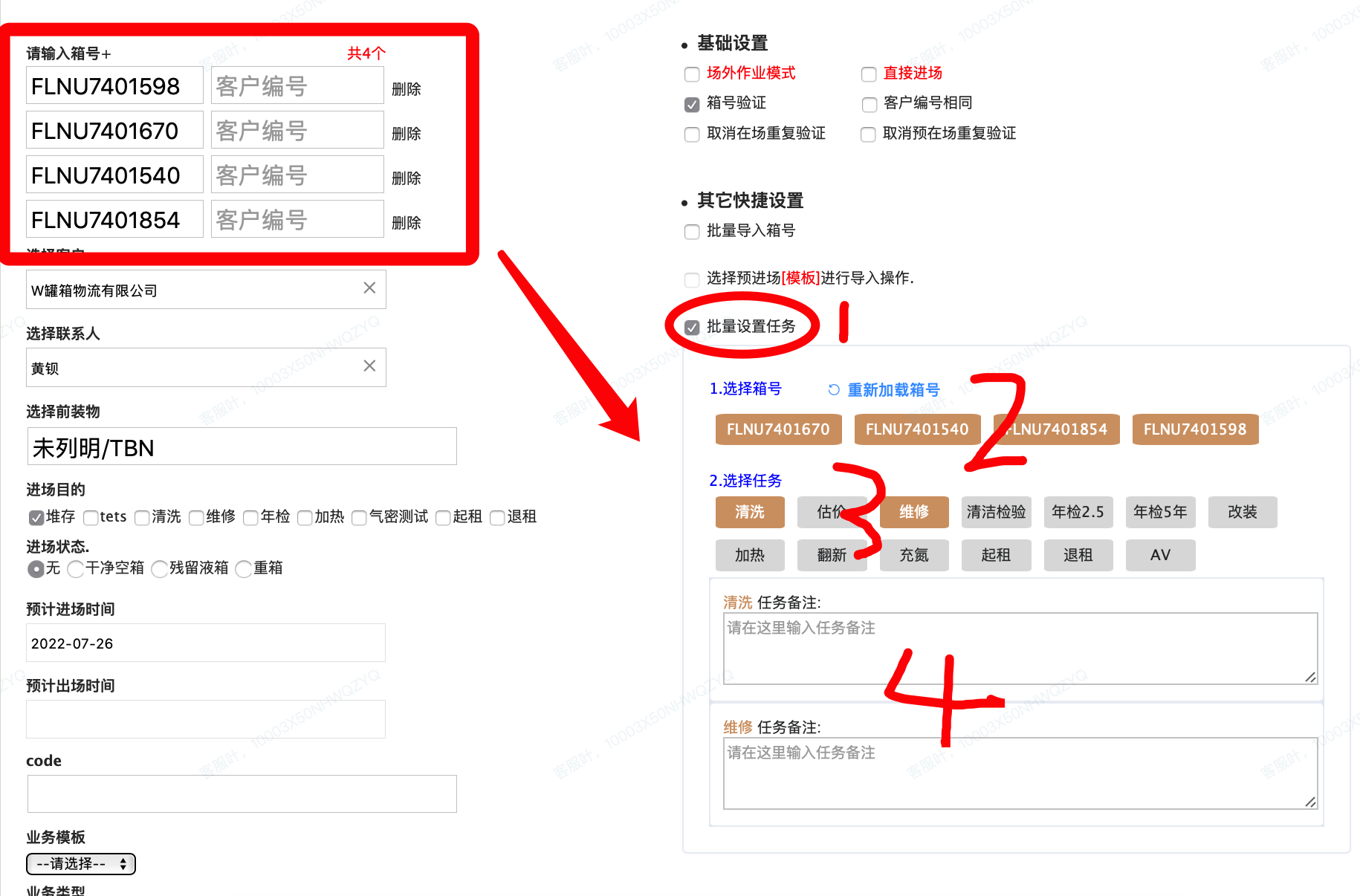Choose the 清洁检验 task button

tap(996, 513)
